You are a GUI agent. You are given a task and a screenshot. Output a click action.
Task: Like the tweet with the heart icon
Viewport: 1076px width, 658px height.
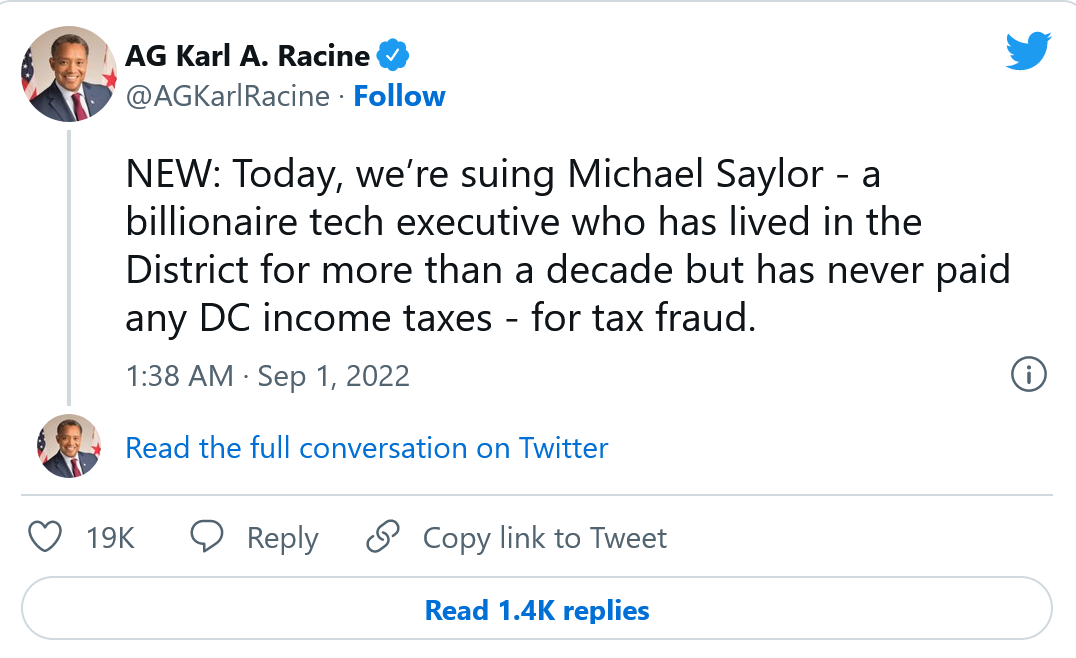(45, 537)
